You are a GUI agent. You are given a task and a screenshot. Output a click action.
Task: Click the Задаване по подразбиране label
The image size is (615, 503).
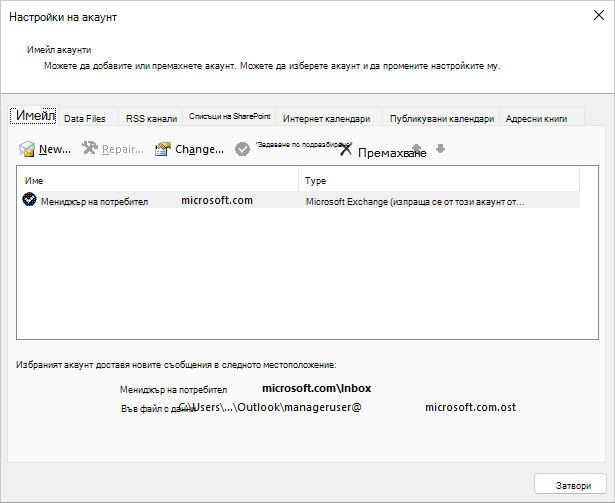[304, 144]
